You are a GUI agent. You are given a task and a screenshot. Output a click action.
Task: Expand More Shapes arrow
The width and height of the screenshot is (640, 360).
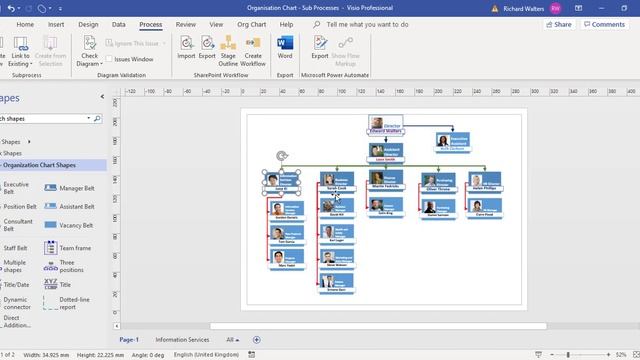tap(29, 142)
